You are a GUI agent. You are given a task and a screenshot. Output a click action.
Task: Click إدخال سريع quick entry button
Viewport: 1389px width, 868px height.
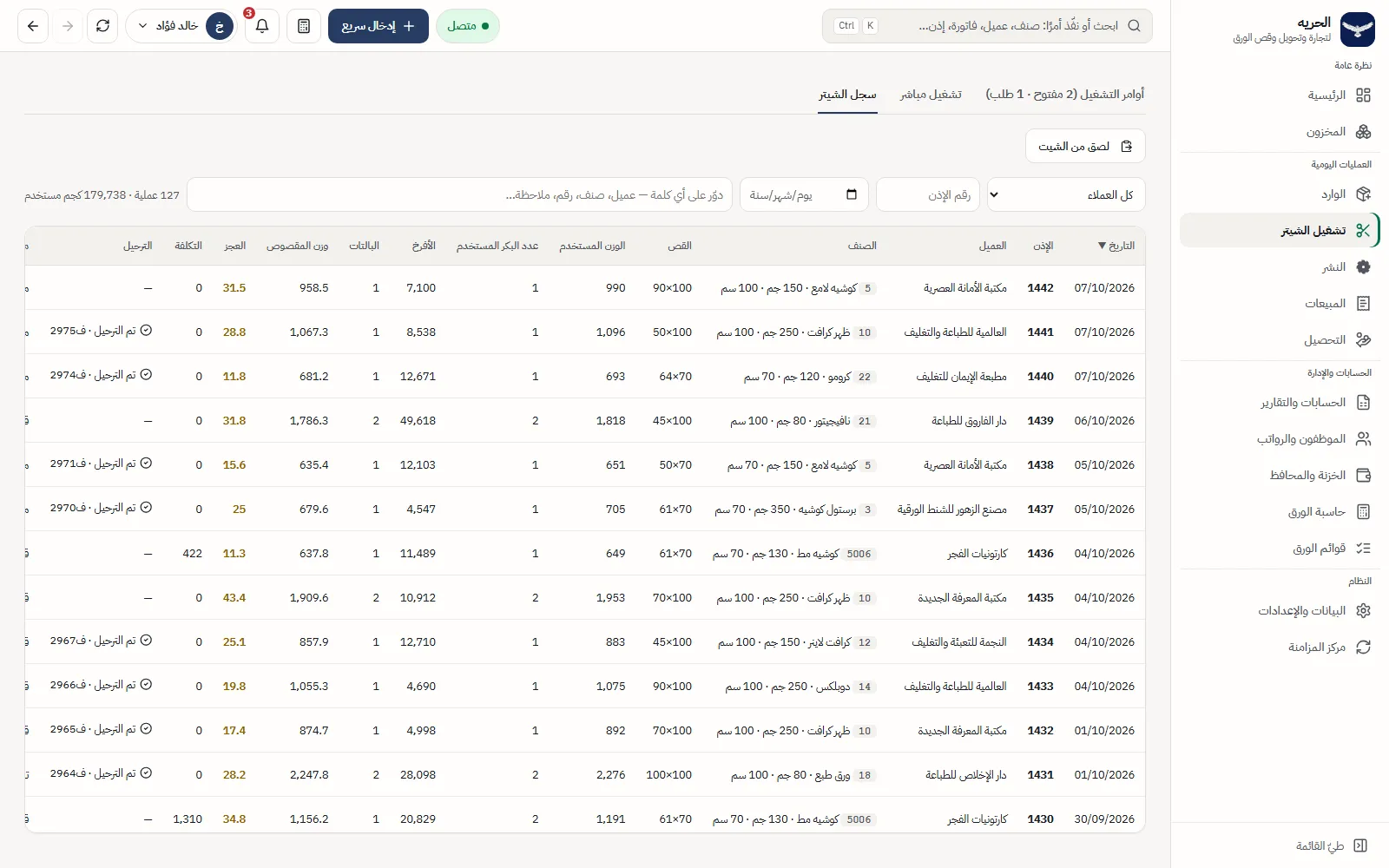pos(379,26)
